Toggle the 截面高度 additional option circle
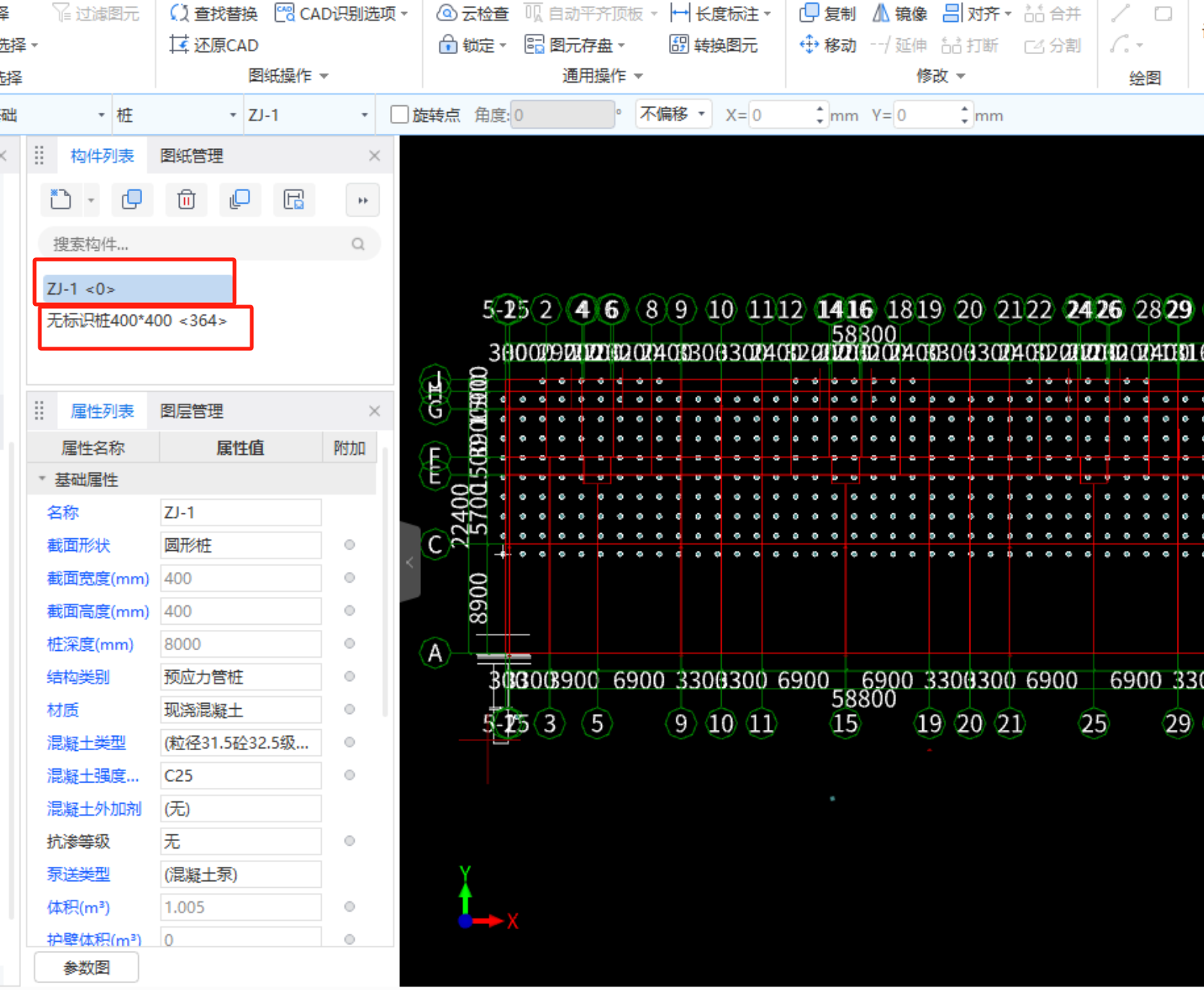1204x990 pixels. (349, 611)
